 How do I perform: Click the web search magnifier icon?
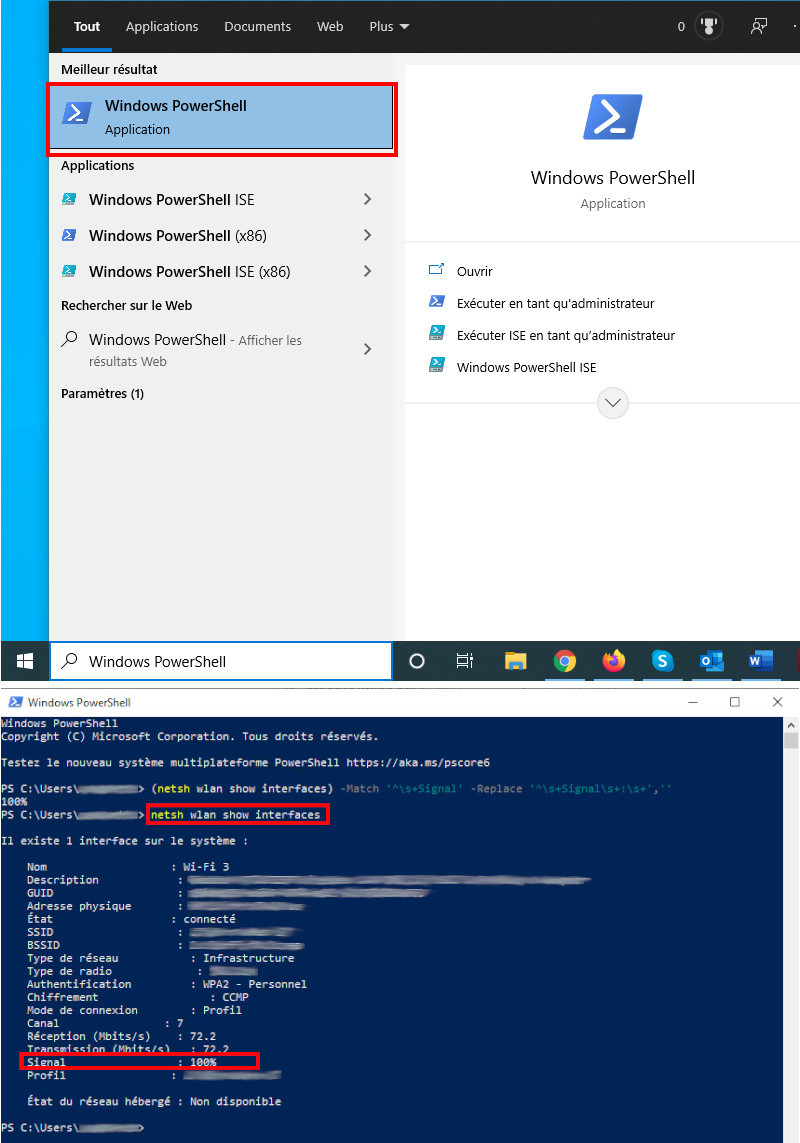coord(69,339)
